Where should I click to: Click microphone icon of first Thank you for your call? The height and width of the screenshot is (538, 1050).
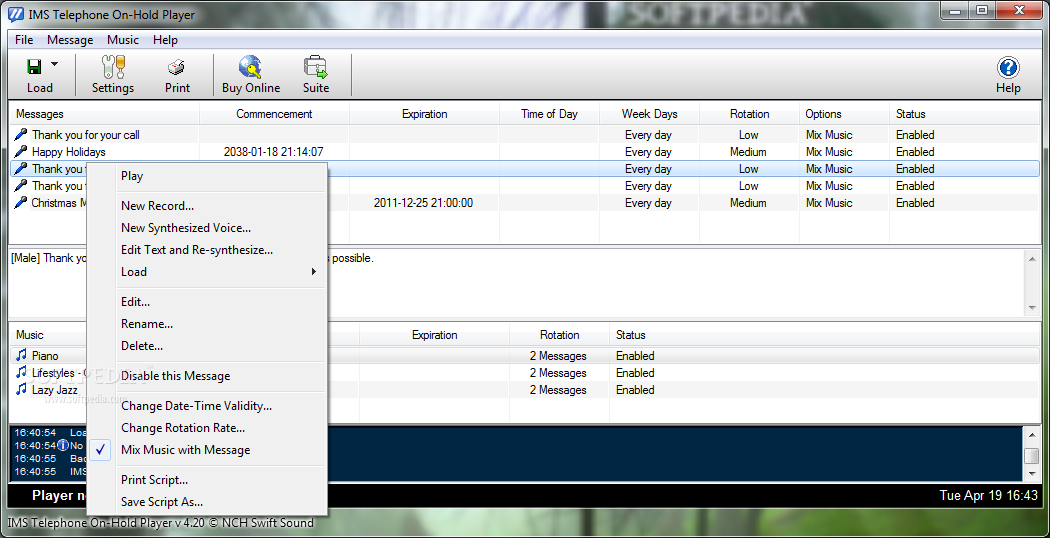coord(21,135)
